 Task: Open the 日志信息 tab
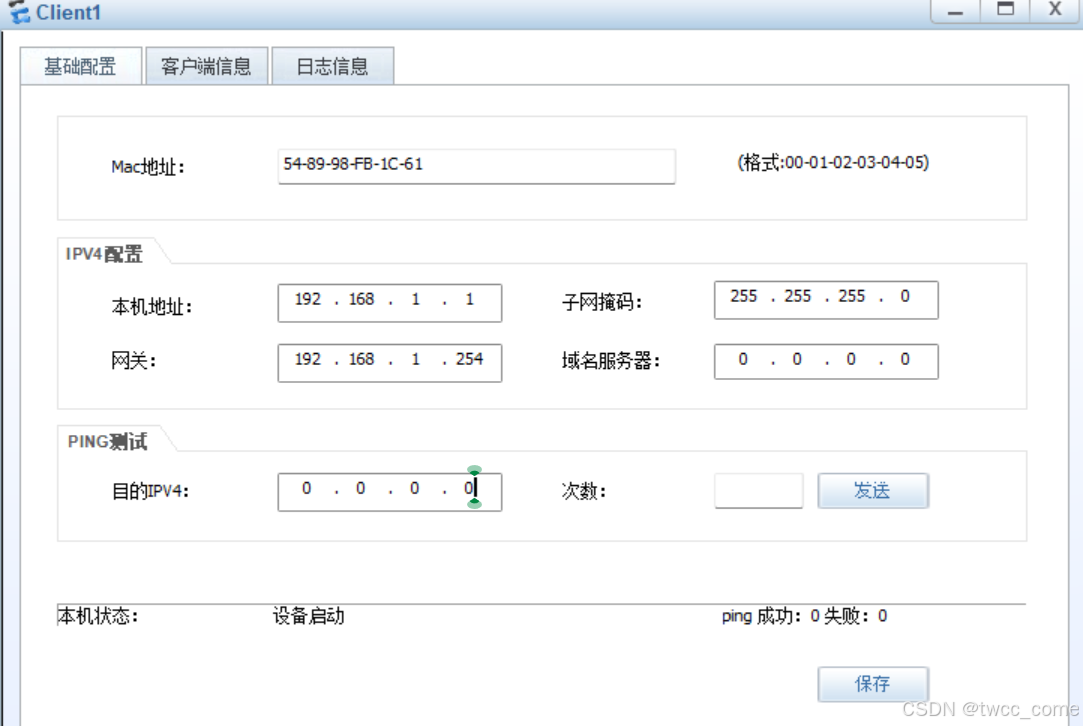[x=333, y=66]
